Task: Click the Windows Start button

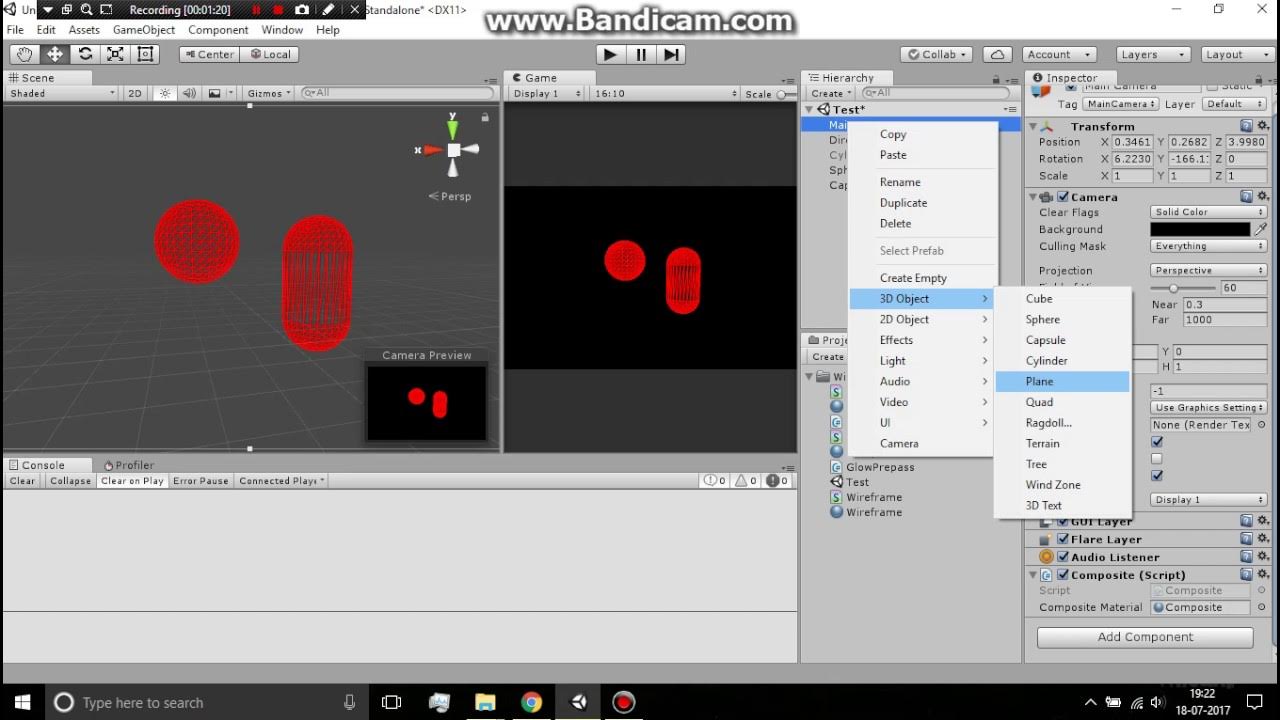Action: [22, 702]
